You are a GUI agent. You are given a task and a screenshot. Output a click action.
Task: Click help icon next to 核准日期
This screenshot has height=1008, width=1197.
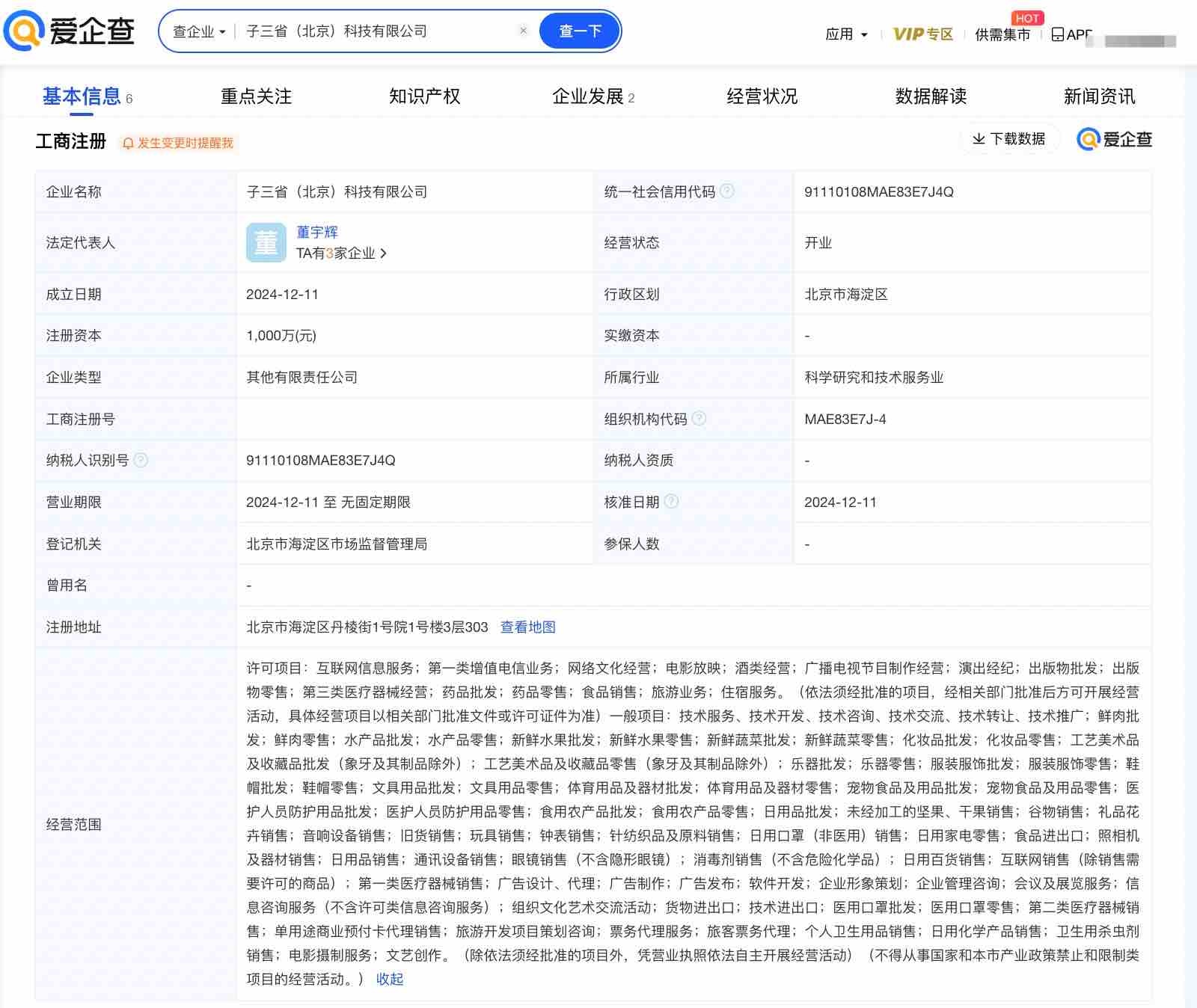click(671, 502)
